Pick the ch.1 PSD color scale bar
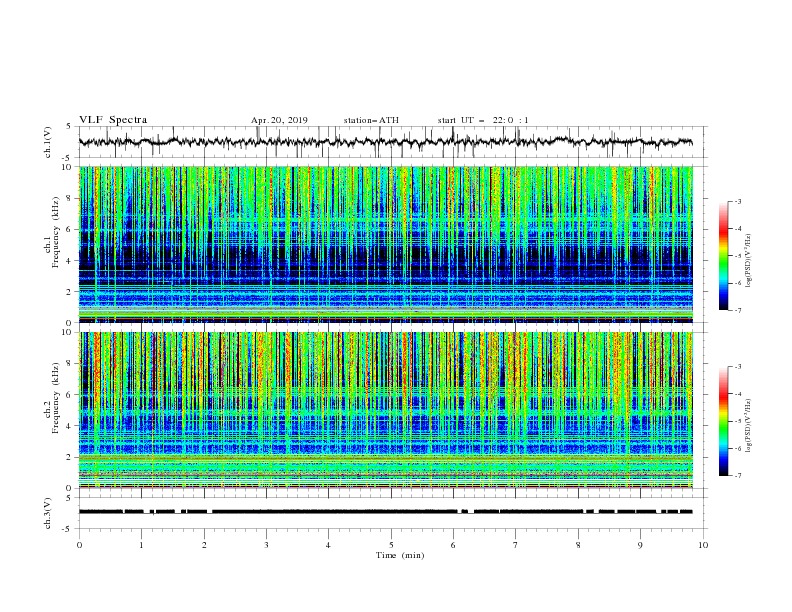The height and width of the screenshot is (612, 792). point(723,256)
